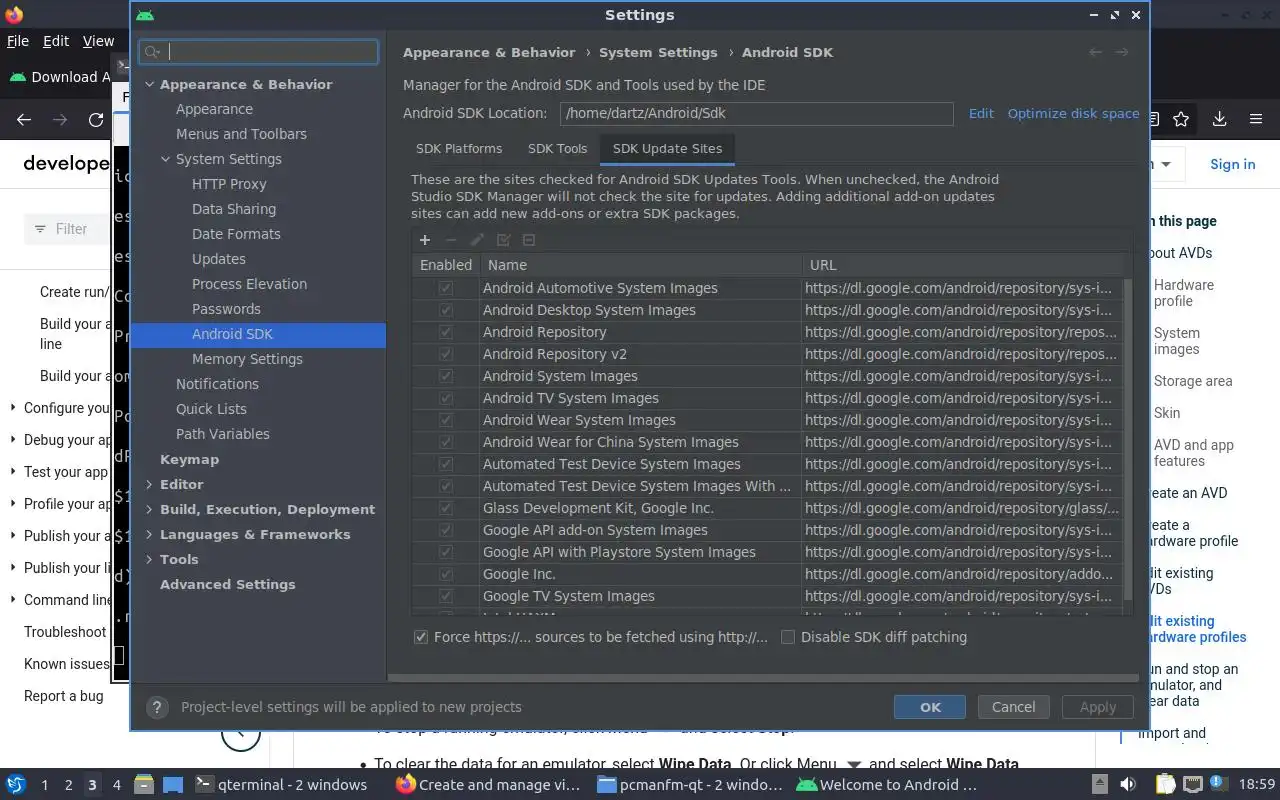The width and height of the screenshot is (1280, 800).
Task: Click the clipboard tray icon
Action: [x=1164, y=785]
